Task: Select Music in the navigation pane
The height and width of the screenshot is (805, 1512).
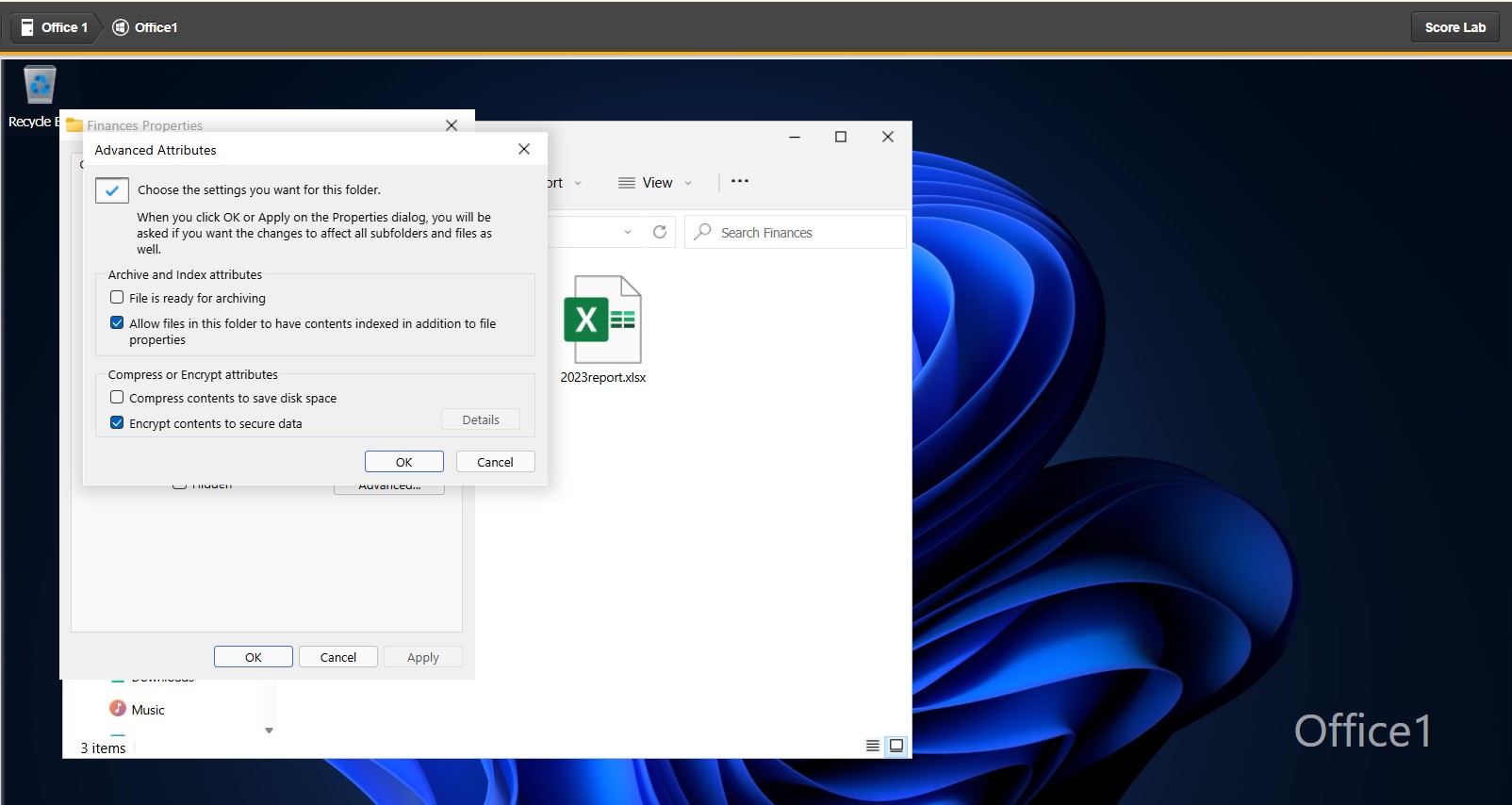Action: [x=147, y=710]
